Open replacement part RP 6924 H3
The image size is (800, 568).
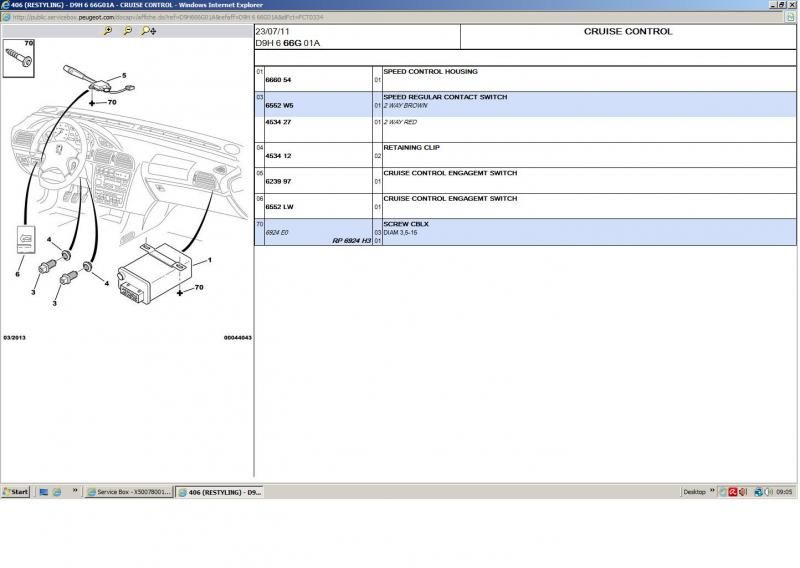pos(352,241)
